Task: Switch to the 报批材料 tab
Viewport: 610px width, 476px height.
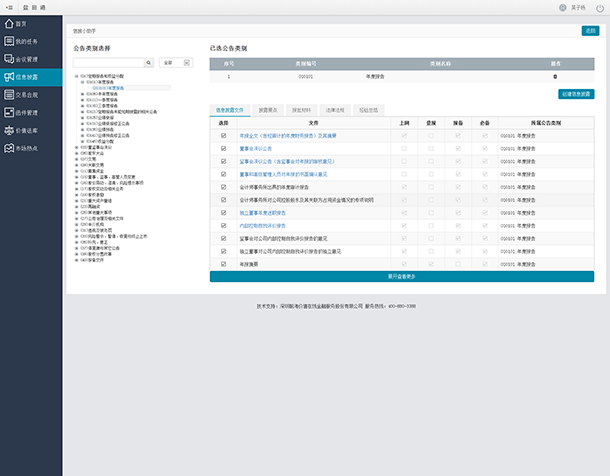Action: coord(301,110)
